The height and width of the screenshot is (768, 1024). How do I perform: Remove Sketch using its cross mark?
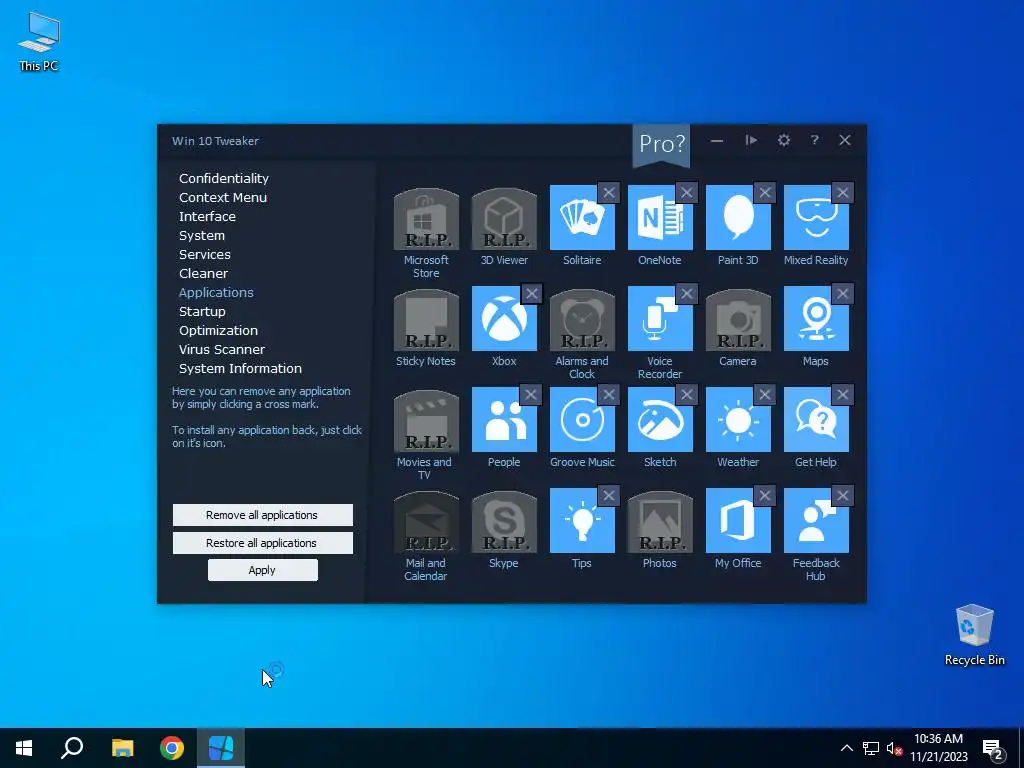[686, 394]
